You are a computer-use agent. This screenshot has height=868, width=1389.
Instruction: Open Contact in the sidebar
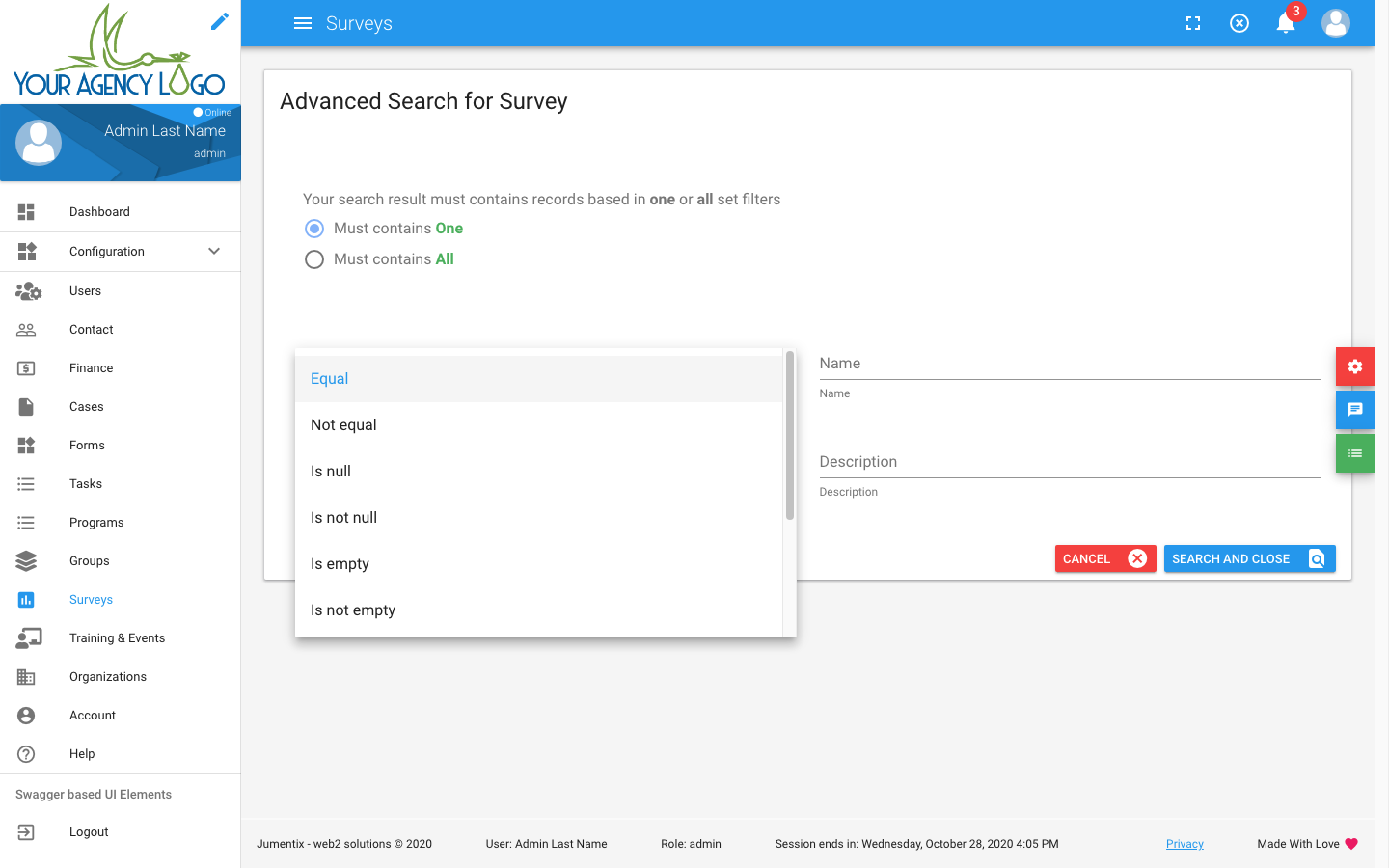[121, 330]
